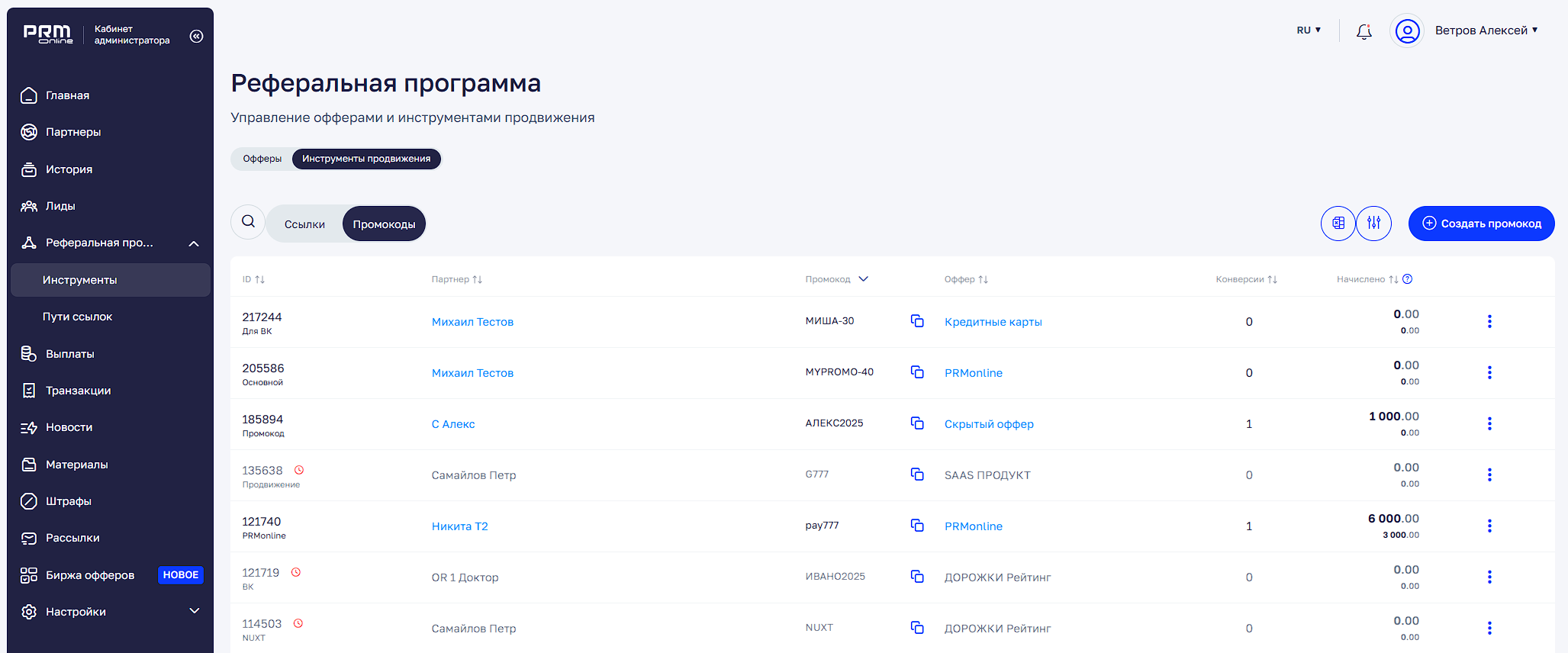Click the Создать промокод button
The width and height of the screenshot is (1568, 653).
tap(1481, 224)
